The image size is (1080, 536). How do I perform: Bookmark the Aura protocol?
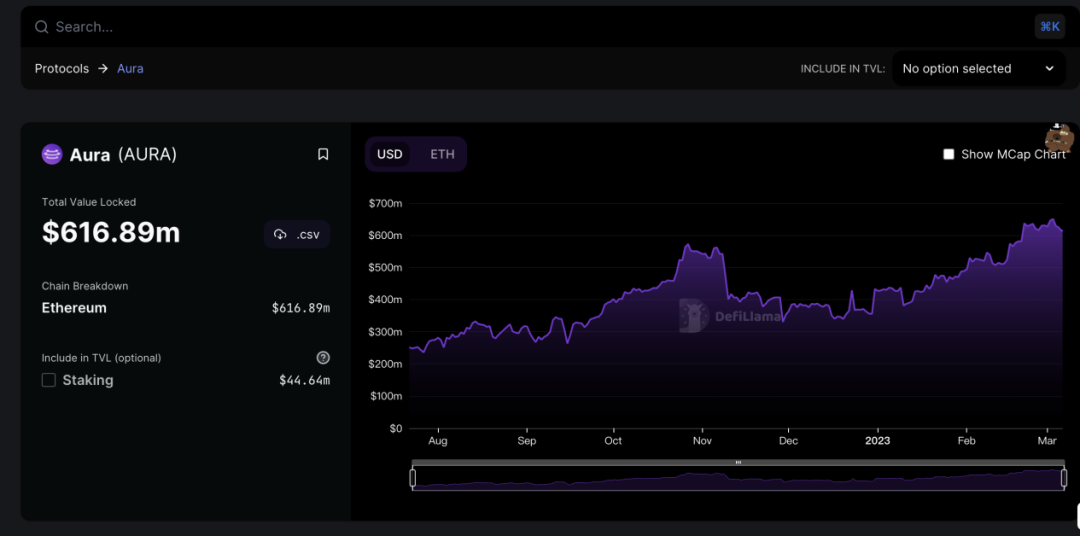click(x=323, y=154)
